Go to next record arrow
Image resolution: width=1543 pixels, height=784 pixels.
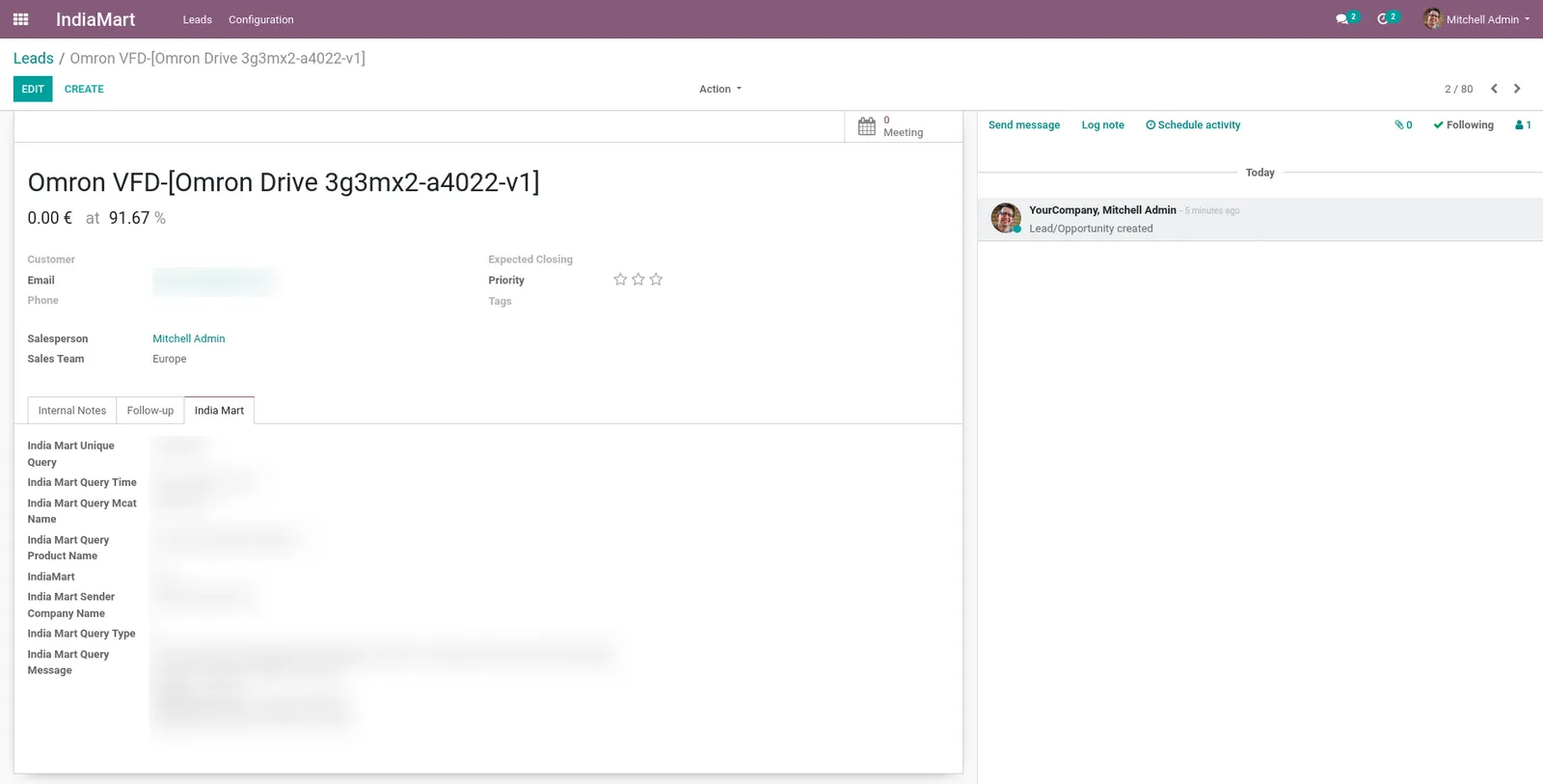tap(1517, 89)
